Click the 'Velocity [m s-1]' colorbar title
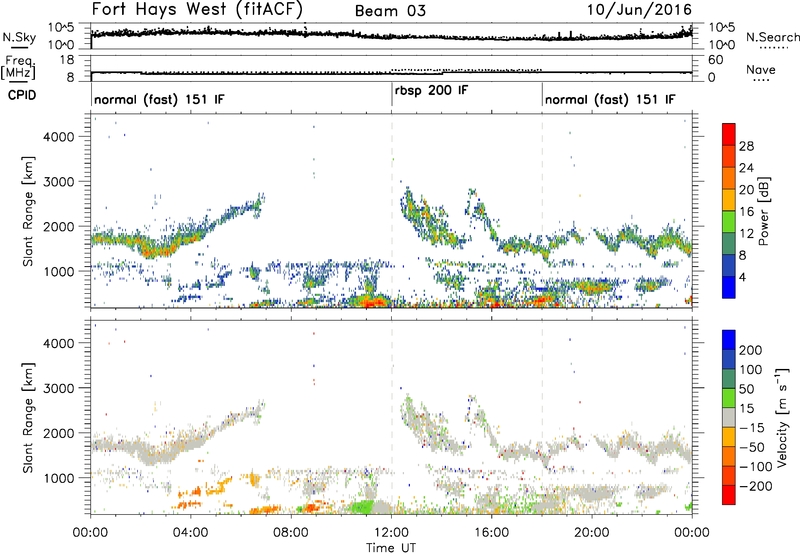The width and height of the screenshot is (800, 554). tap(783, 417)
